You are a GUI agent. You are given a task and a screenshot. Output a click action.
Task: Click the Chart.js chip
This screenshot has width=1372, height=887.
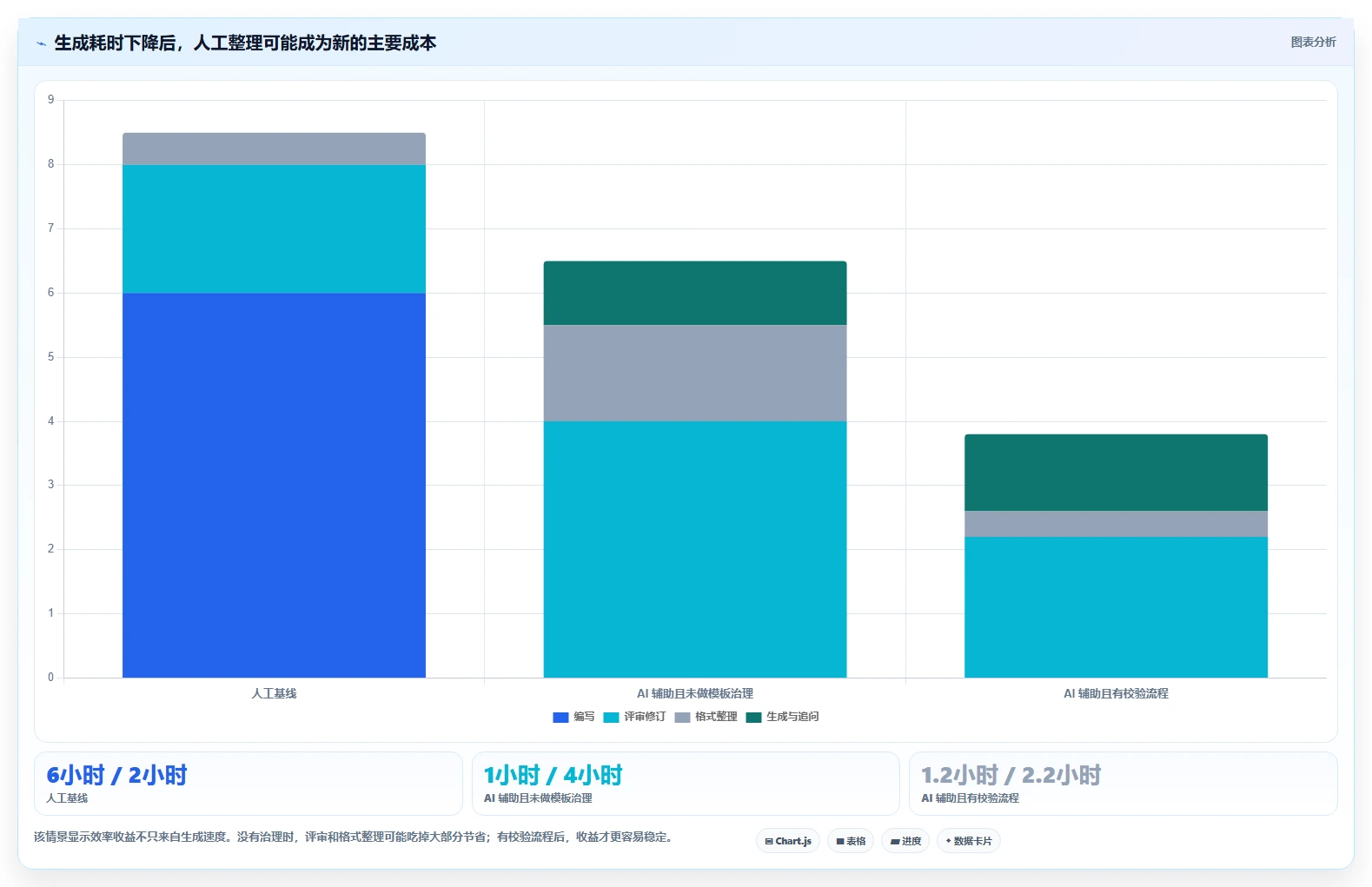pyautogui.click(x=788, y=841)
